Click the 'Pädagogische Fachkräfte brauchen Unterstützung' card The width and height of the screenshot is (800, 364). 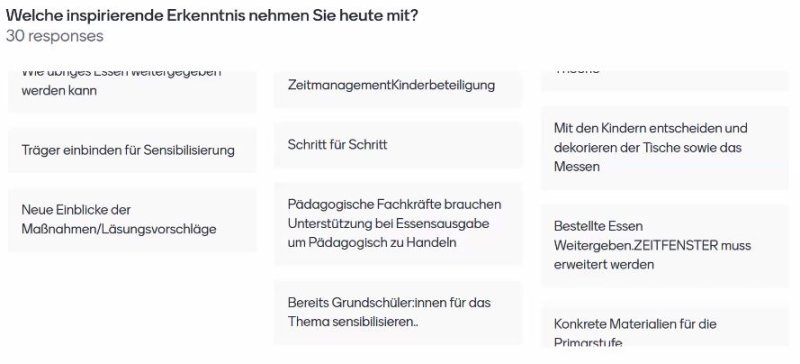tap(398, 224)
